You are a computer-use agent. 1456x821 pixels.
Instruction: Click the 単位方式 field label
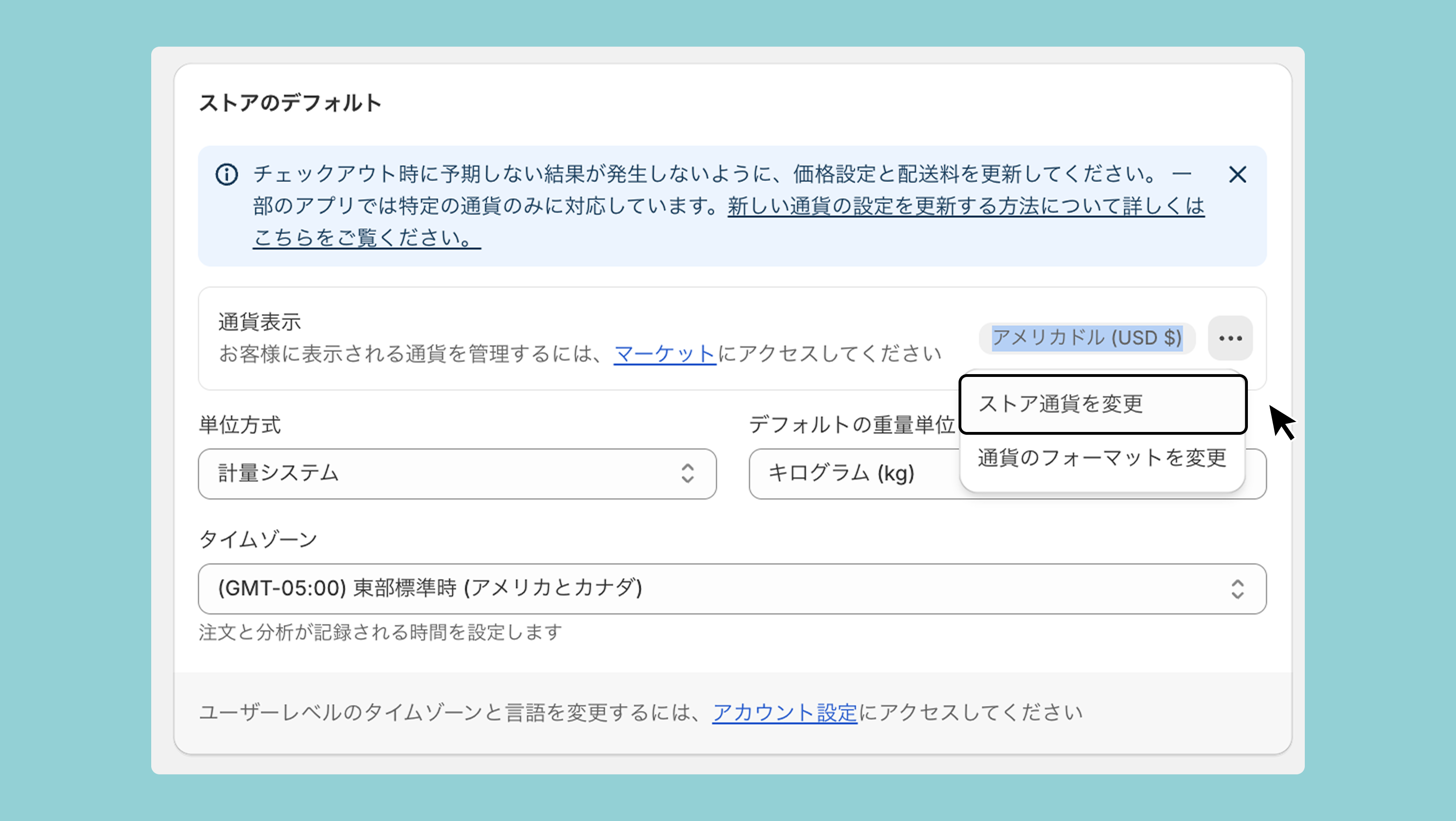pyautogui.click(x=240, y=424)
